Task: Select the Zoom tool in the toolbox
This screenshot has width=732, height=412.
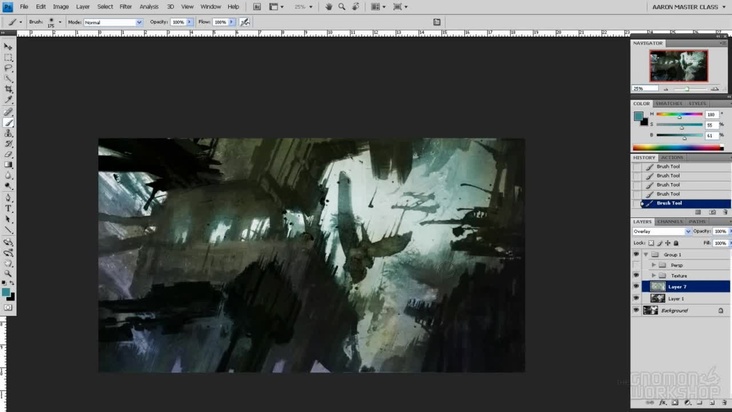Action: (8, 273)
